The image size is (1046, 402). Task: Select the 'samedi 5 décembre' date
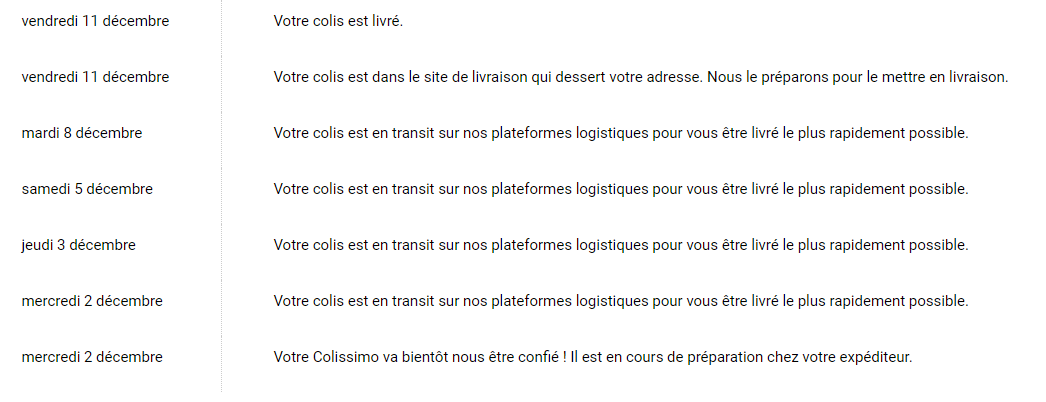(87, 189)
